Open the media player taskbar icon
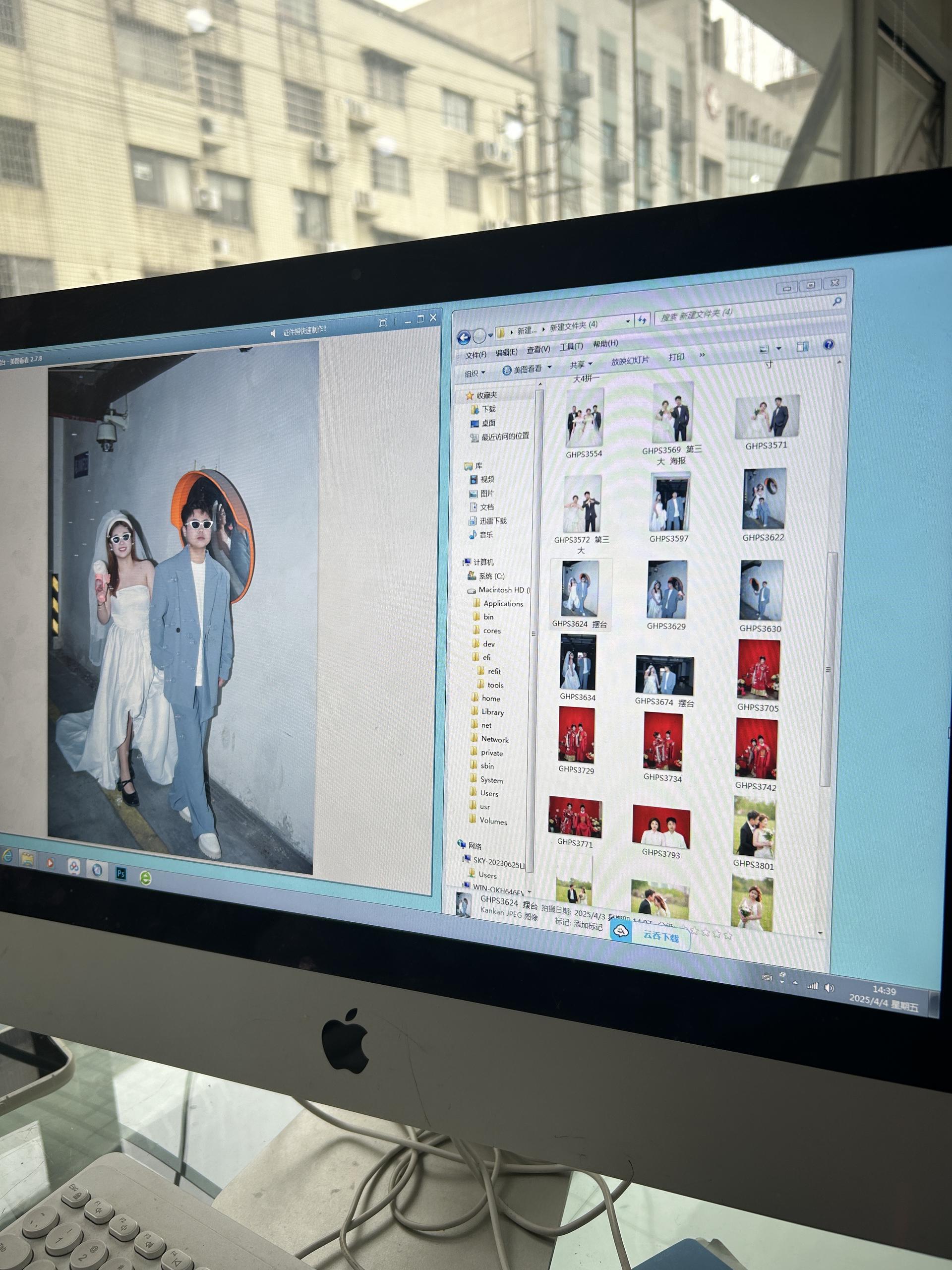952x1270 pixels. pos(50,863)
